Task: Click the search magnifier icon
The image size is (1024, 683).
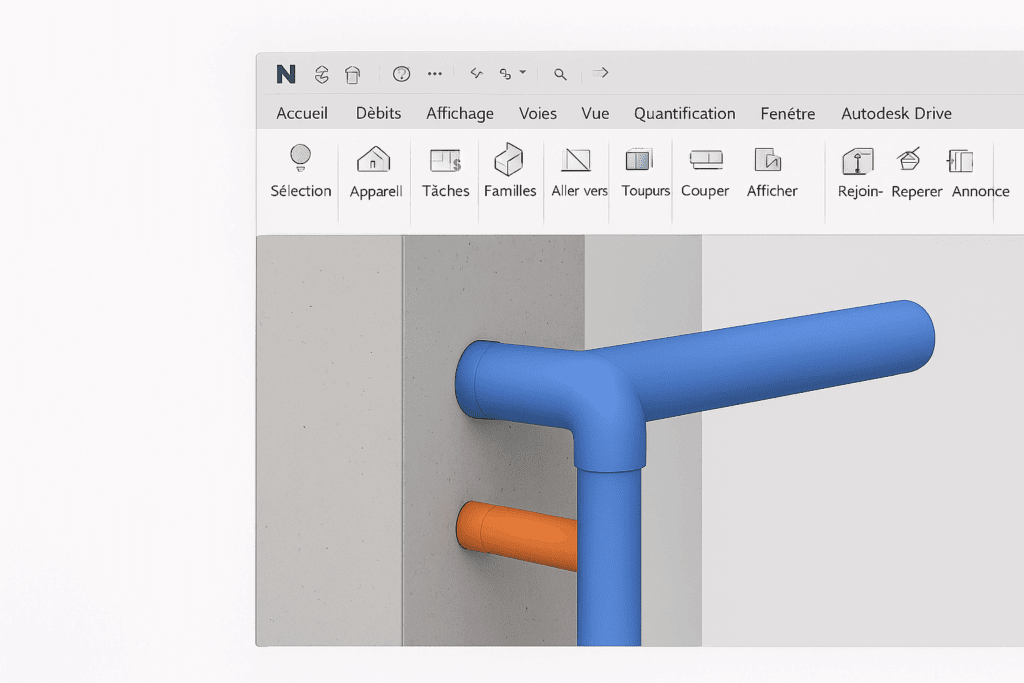Action: 561,74
